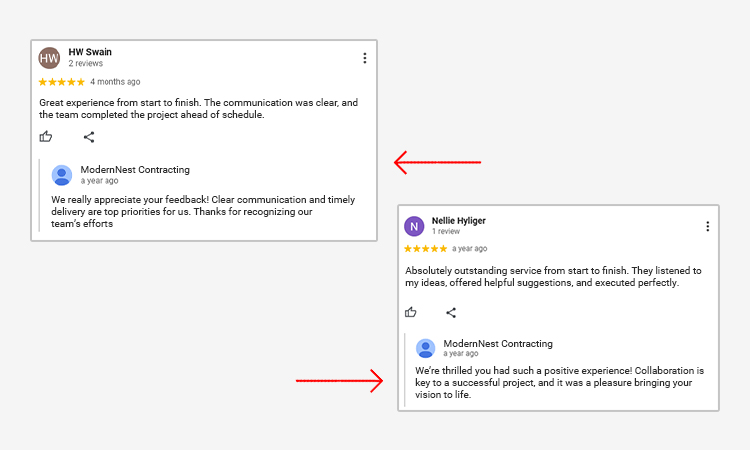
Task: Click the "2 reviews" text under HW Swain
Action: 86,64
